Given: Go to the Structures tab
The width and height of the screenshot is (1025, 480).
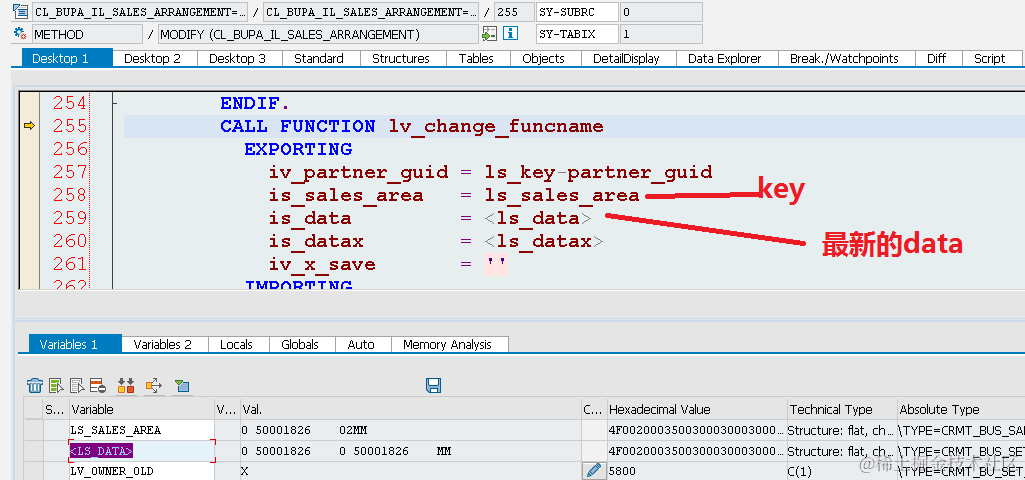Looking at the screenshot, I should 401,58.
